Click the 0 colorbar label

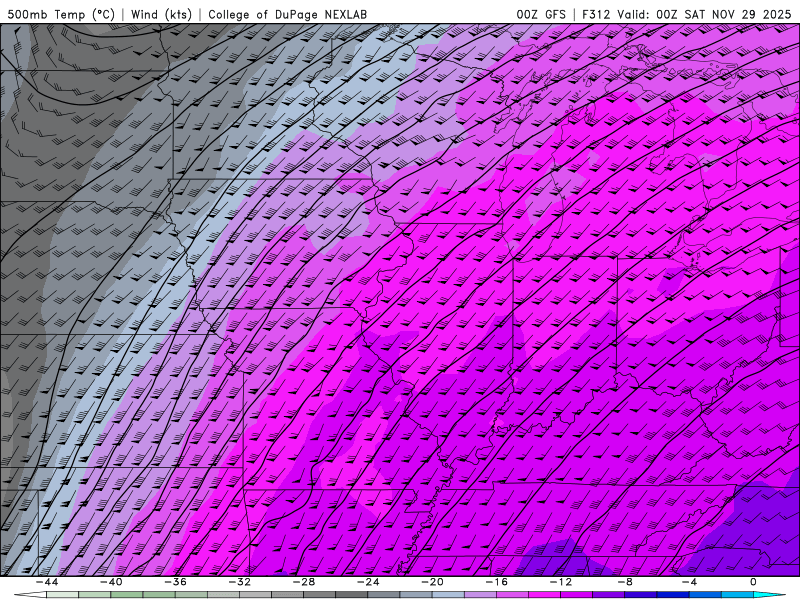(x=754, y=582)
